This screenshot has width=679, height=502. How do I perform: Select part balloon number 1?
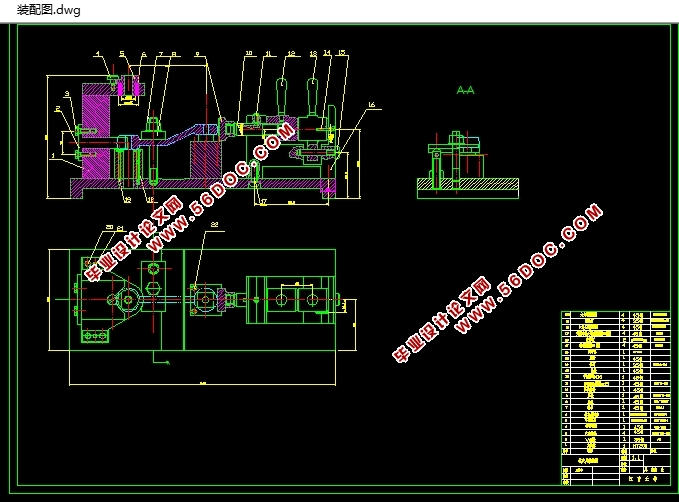52,156
